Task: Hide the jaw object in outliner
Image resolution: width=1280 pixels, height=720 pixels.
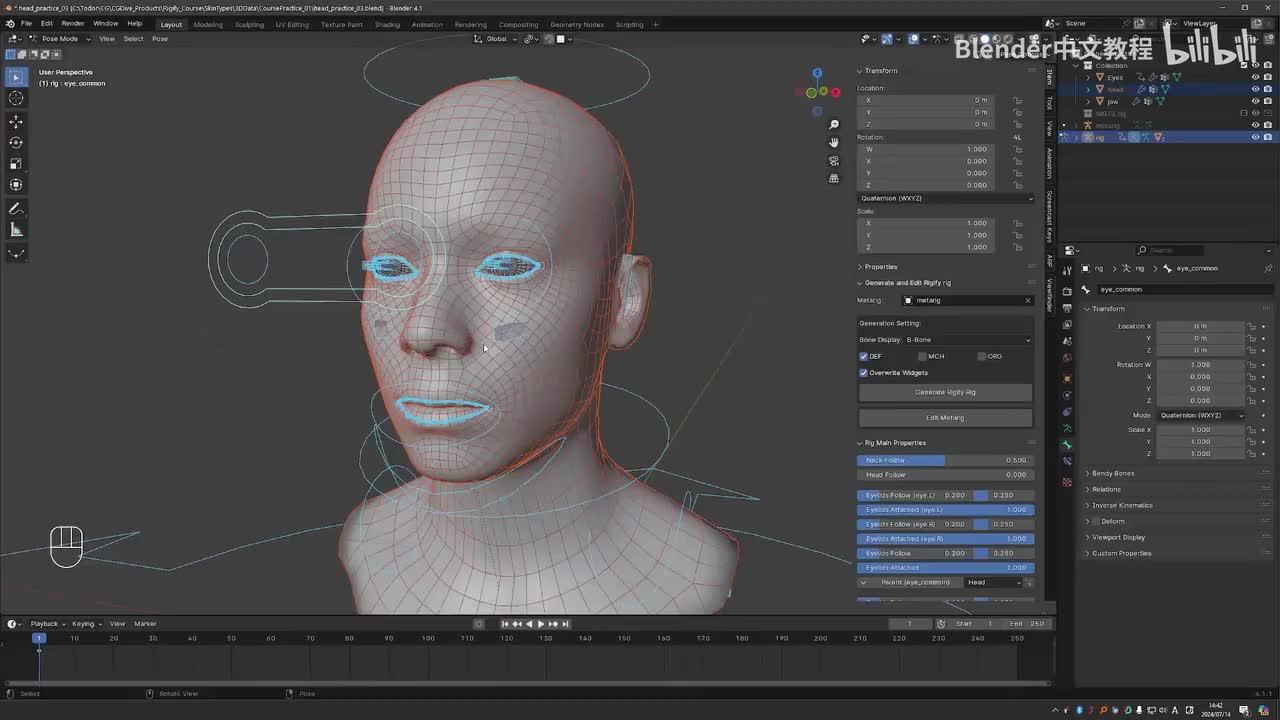Action: [1255, 101]
